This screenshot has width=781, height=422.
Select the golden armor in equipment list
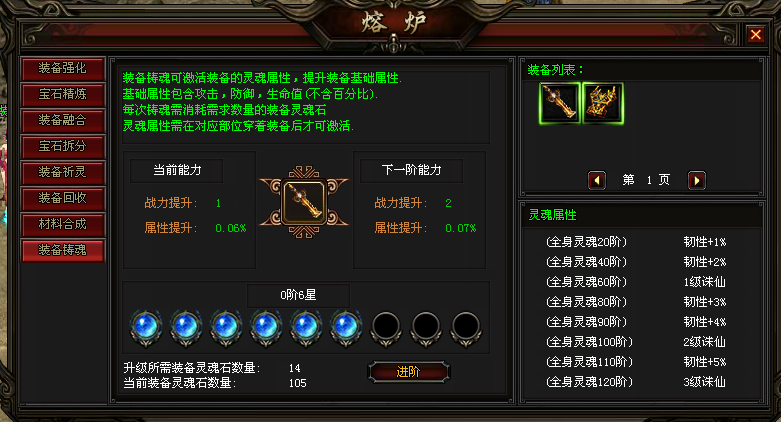pyautogui.click(x=603, y=103)
